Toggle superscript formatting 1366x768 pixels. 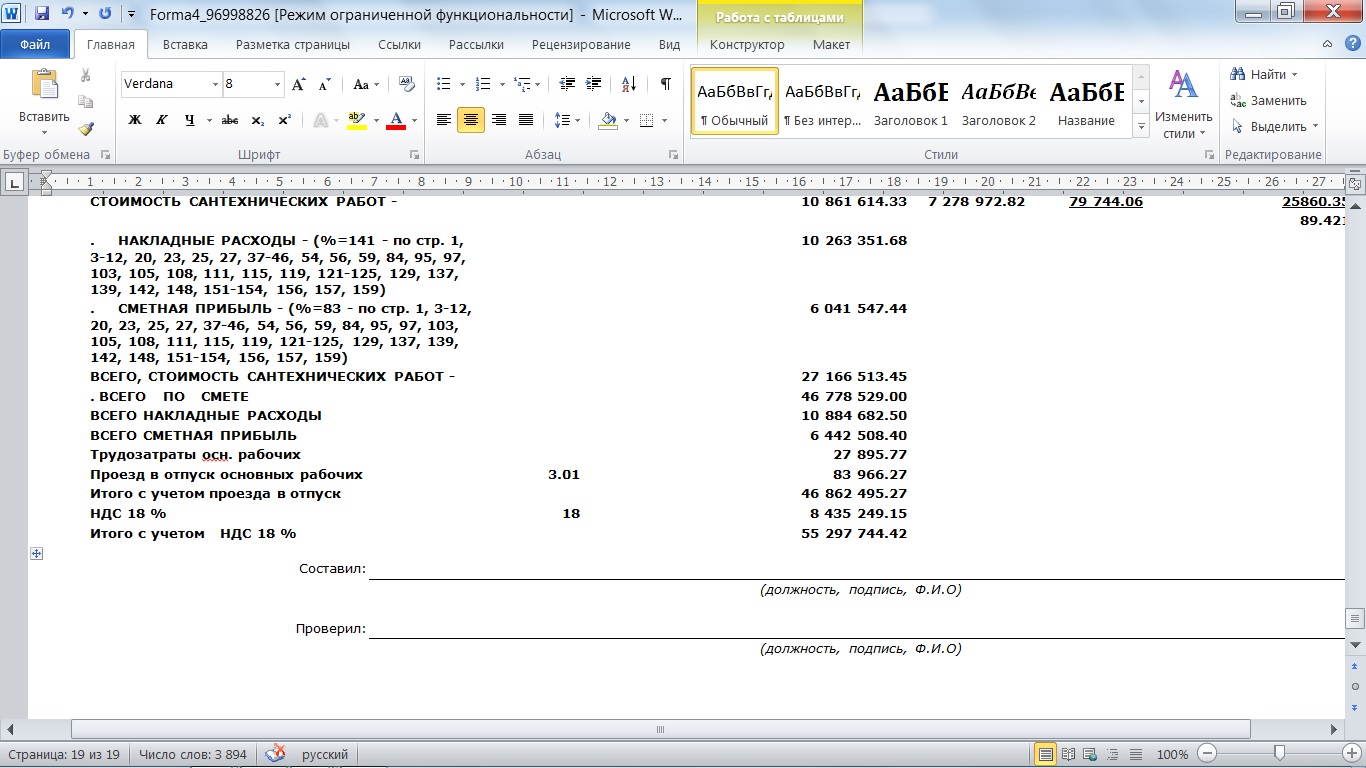click(284, 120)
